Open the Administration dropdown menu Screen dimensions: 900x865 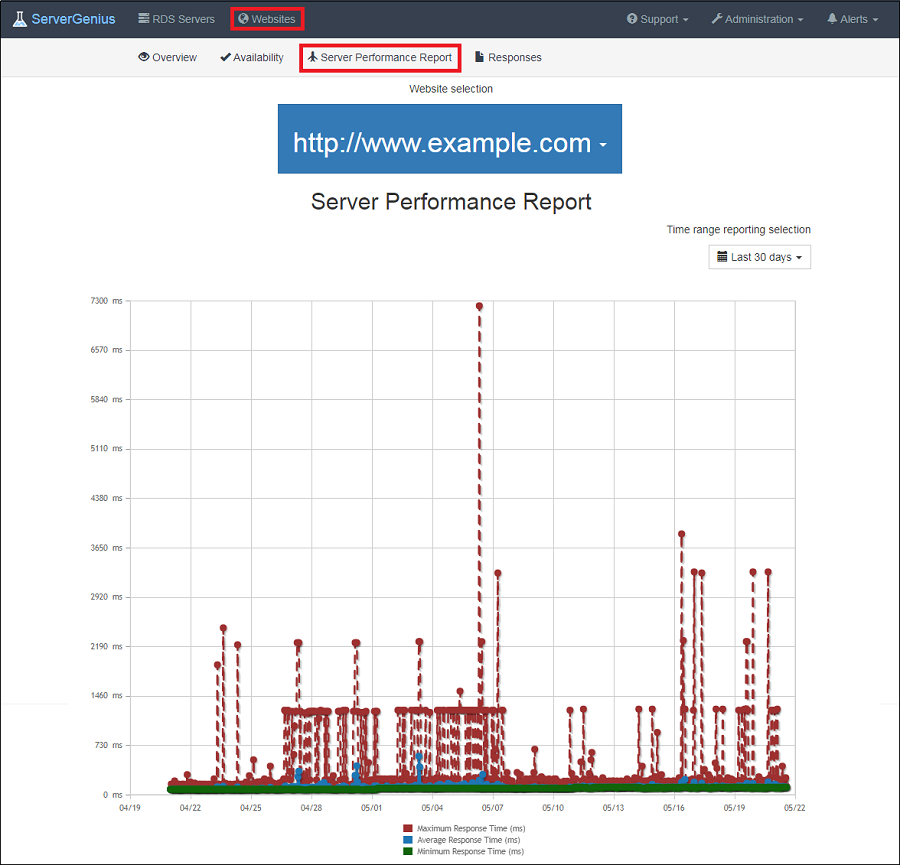[x=757, y=18]
